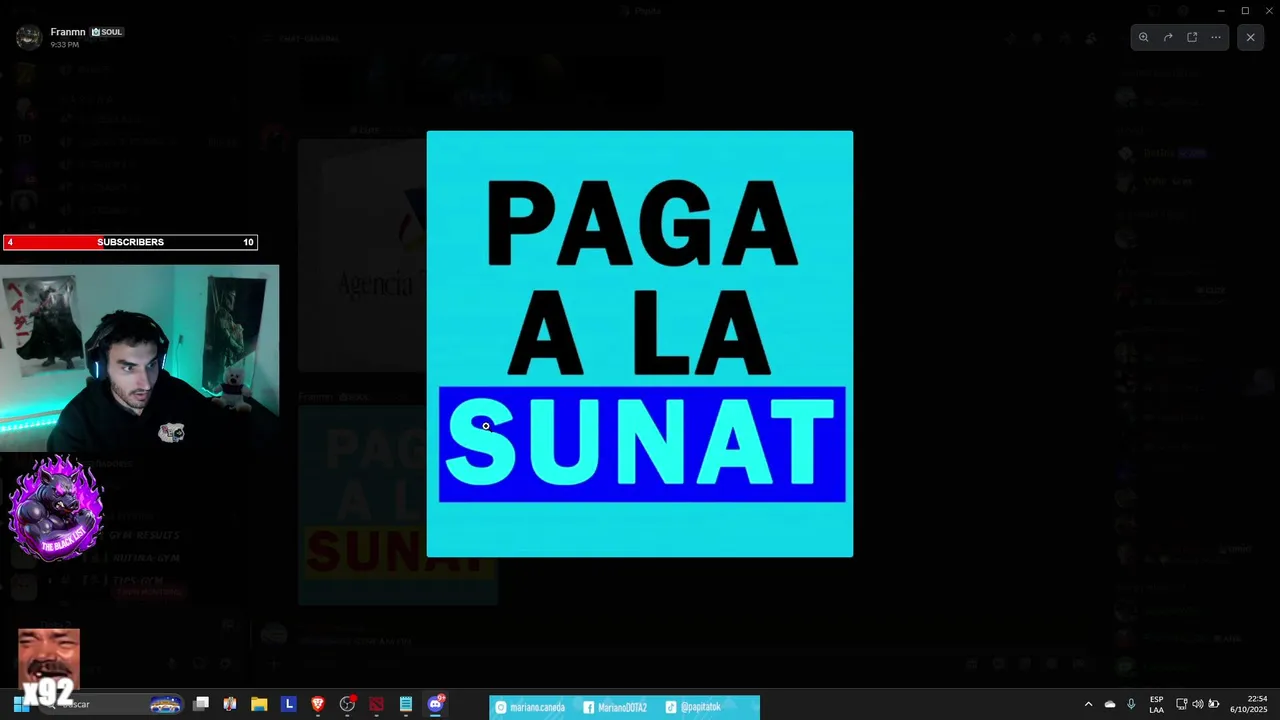Open Dota 2 from the taskbar
Image resolution: width=1280 pixels, height=720 pixels.
coord(376,704)
